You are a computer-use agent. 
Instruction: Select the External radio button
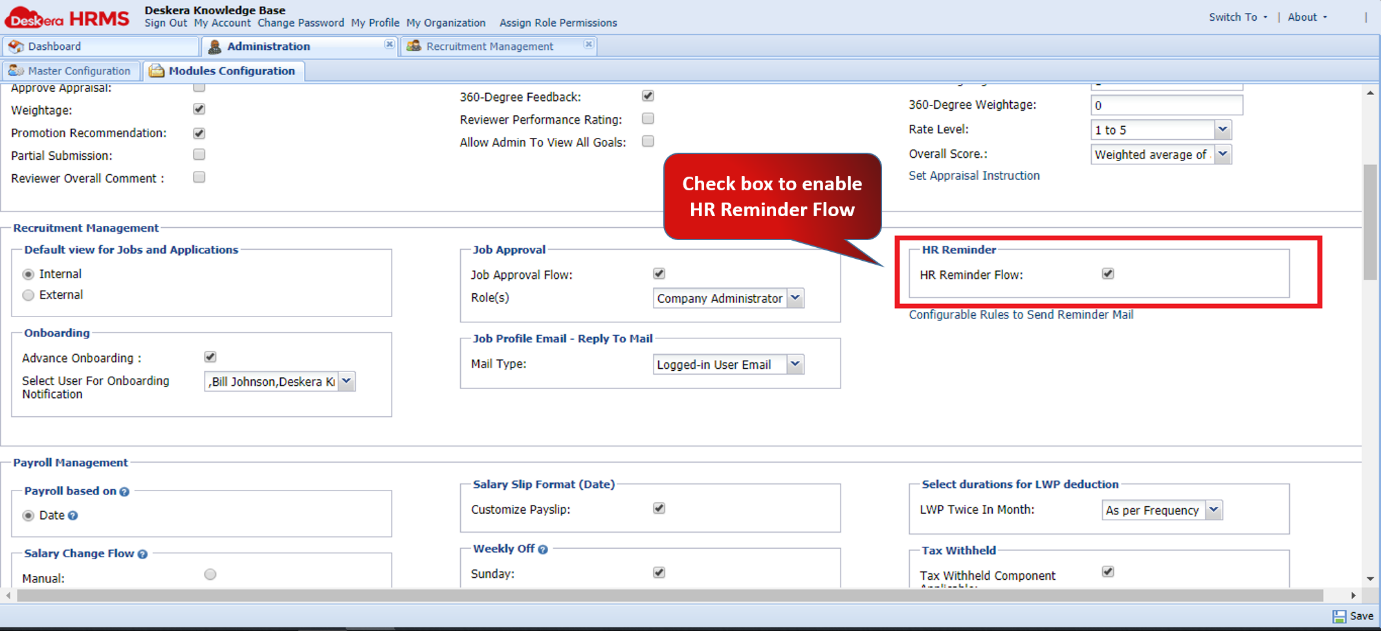(29, 294)
